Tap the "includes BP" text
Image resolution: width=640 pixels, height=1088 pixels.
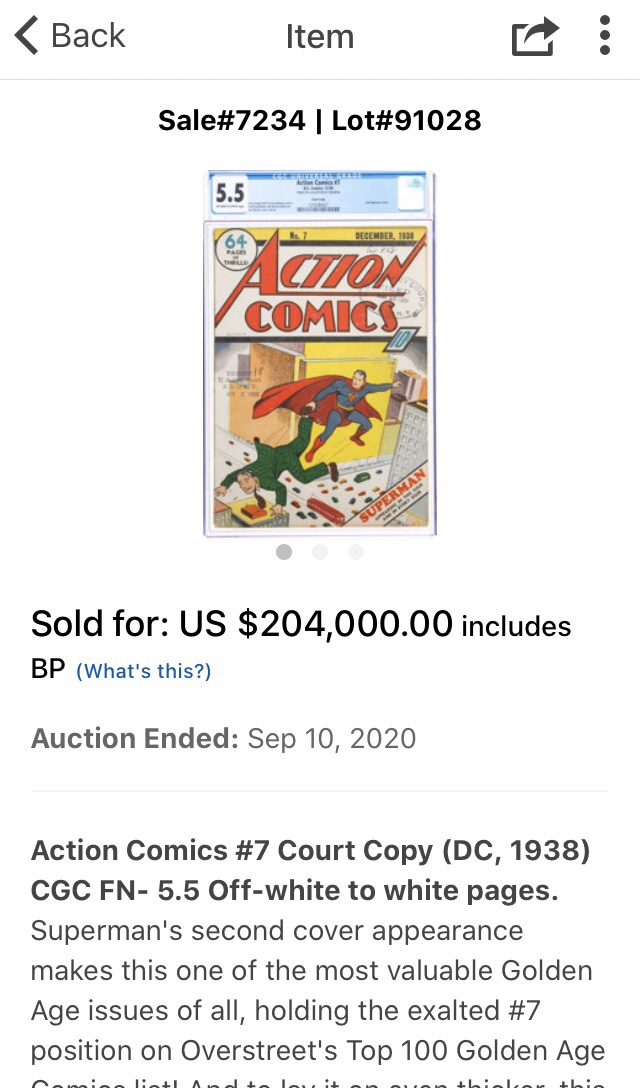pos(516,627)
